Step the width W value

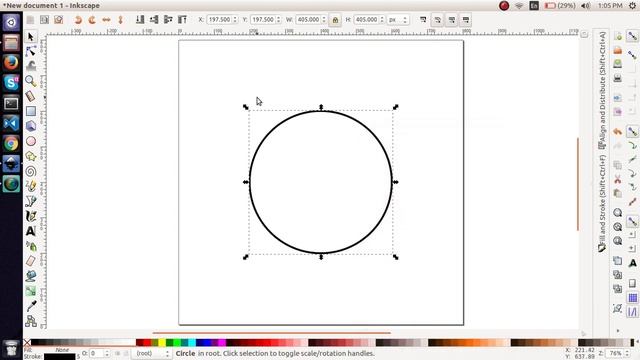(x=324, y=20)
